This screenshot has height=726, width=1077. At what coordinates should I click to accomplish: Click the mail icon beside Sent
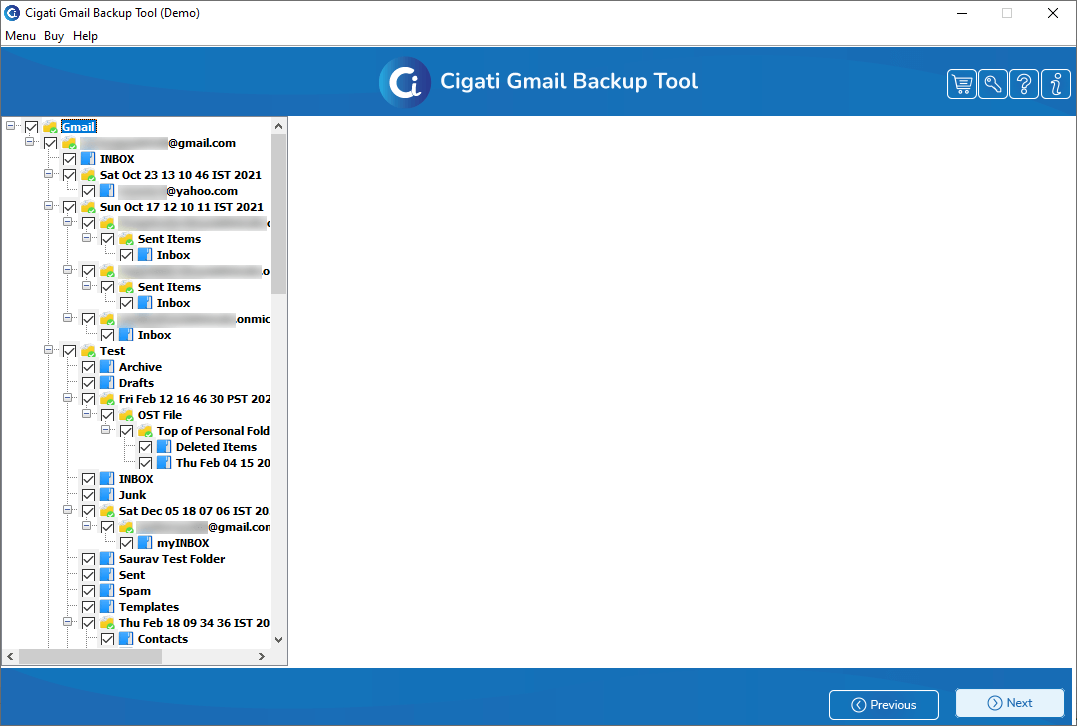[107, 575]
